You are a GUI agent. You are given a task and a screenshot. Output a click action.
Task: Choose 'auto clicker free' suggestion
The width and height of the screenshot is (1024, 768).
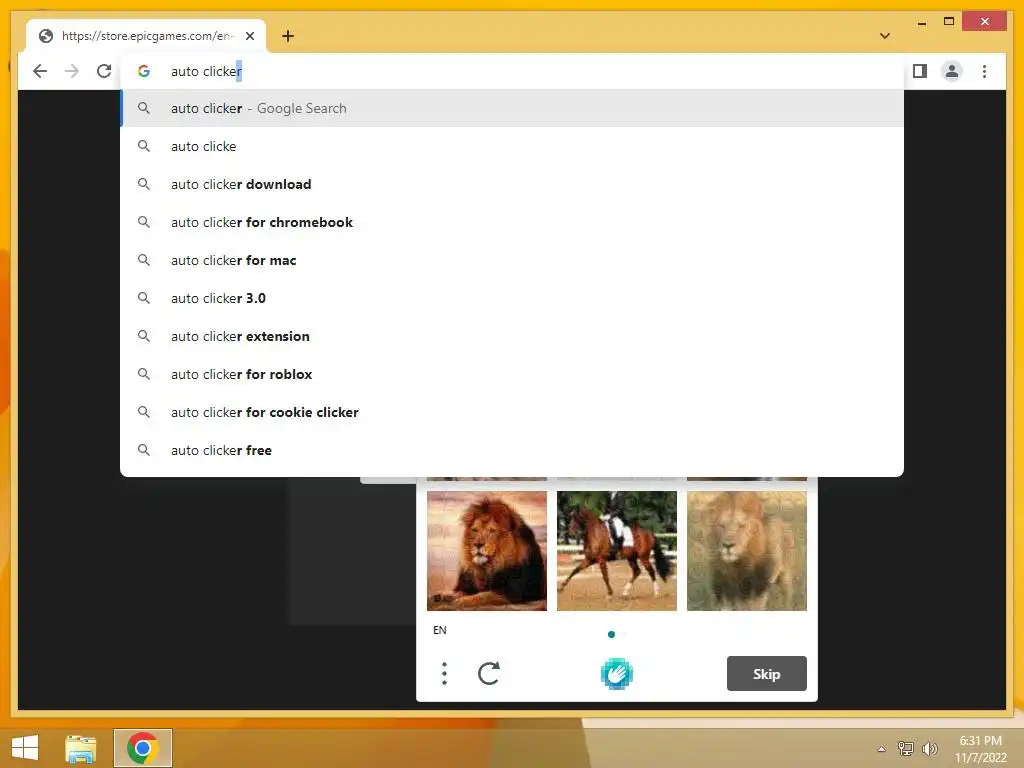512,450
